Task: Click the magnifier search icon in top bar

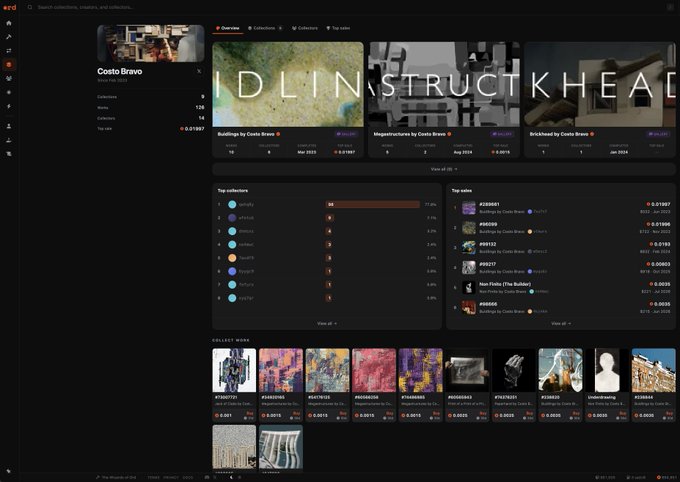Action: click(30, 7)
